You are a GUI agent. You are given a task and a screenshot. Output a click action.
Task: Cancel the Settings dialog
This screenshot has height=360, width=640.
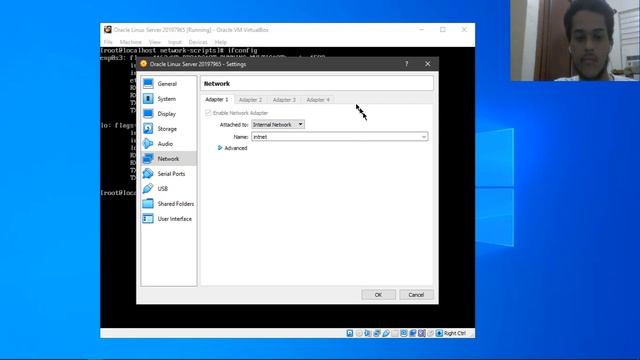click(416, 295)
